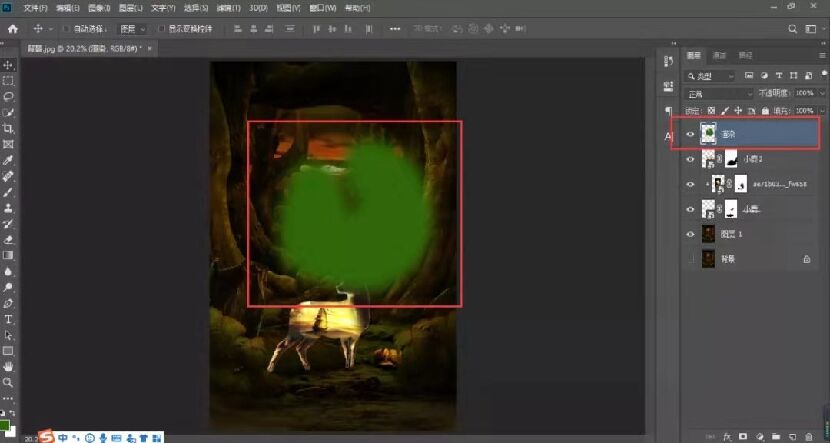This screenshot has height=443, width=830.
Task: Hide the 图层 1 layer visibility
Action: point(690,234)
